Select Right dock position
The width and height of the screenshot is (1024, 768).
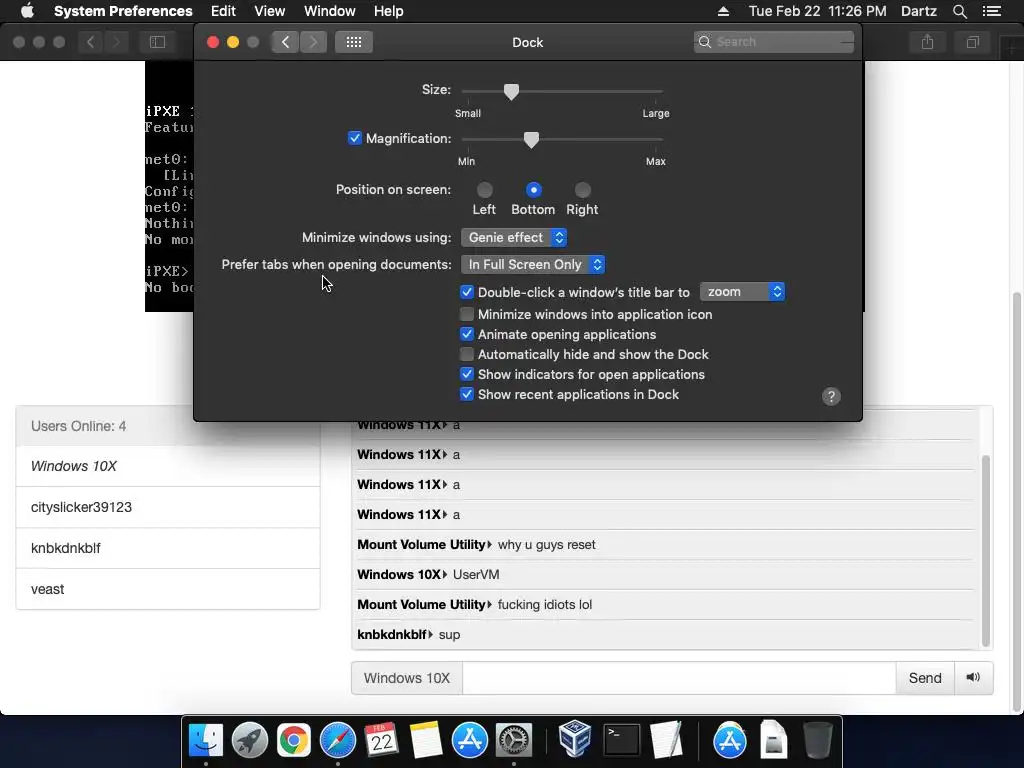pyautogui.click(x=583, y=190)
